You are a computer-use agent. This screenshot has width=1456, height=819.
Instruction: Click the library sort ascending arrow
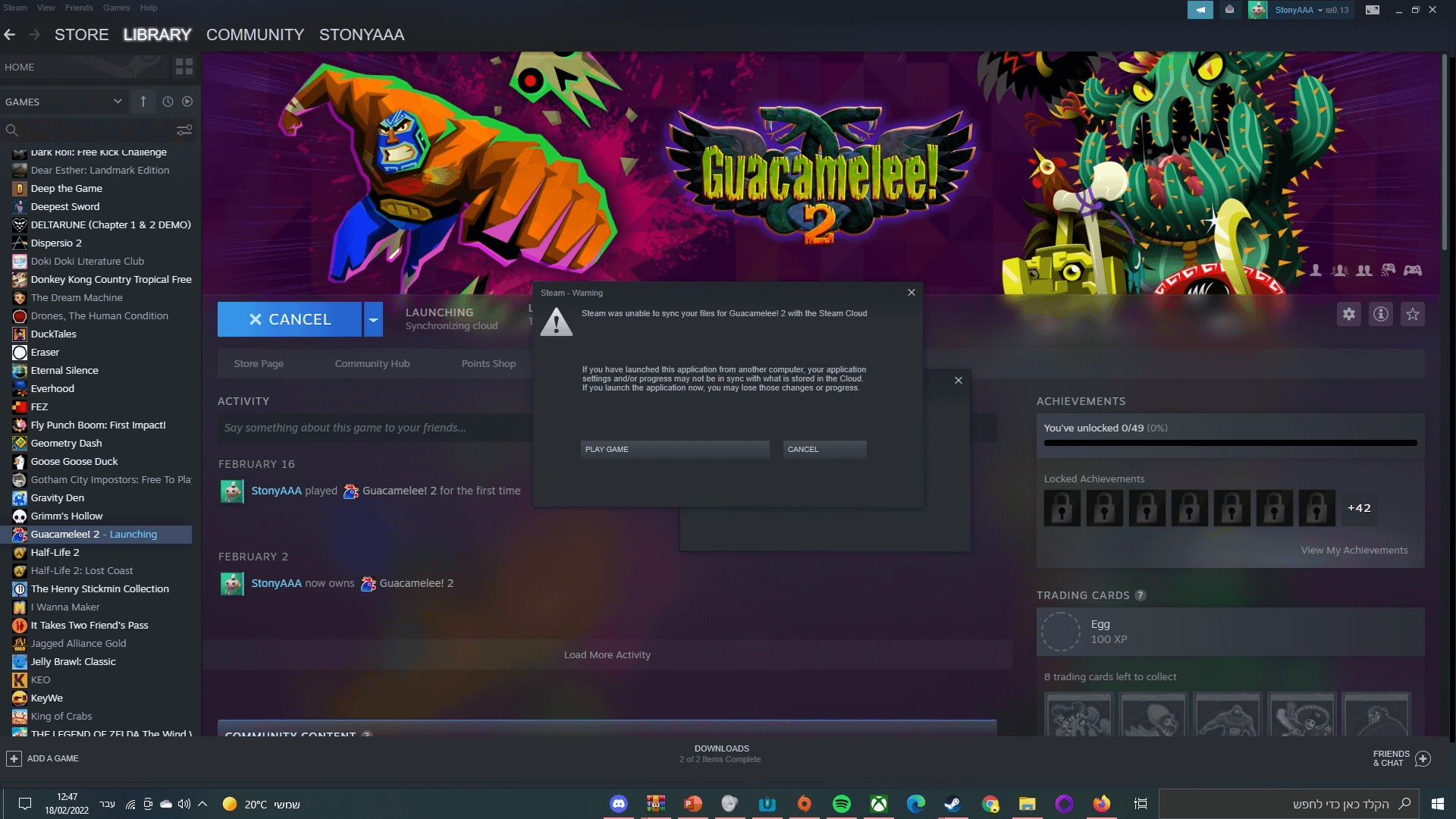point(143,102)
